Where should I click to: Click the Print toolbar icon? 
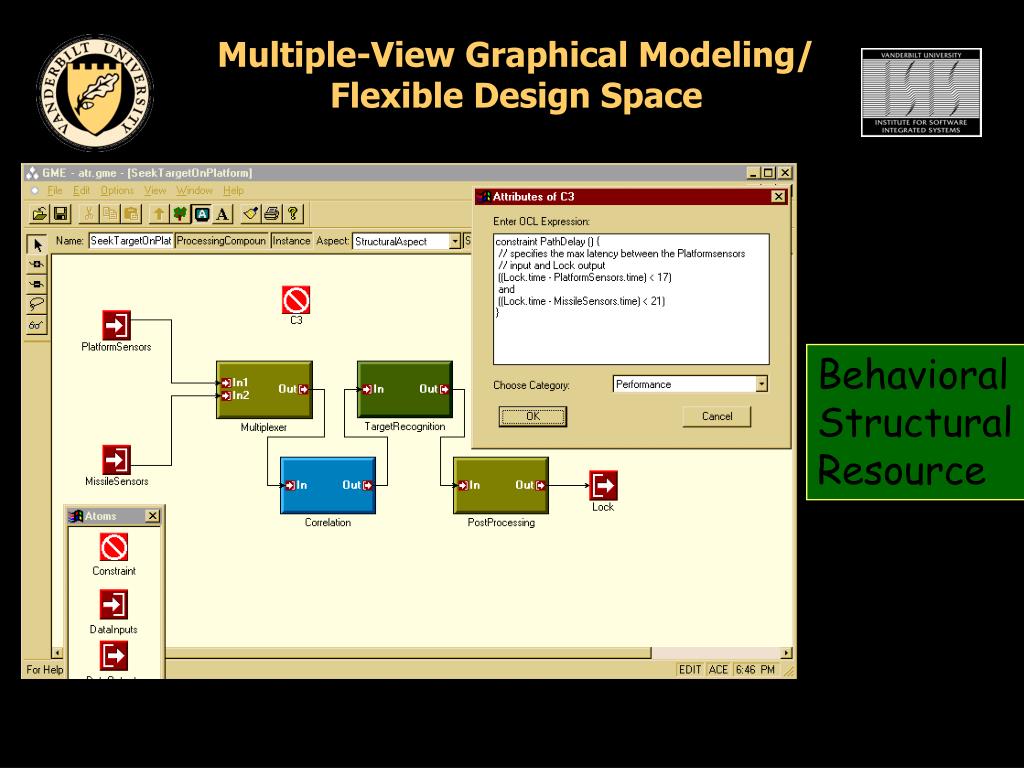click(272, 214)
